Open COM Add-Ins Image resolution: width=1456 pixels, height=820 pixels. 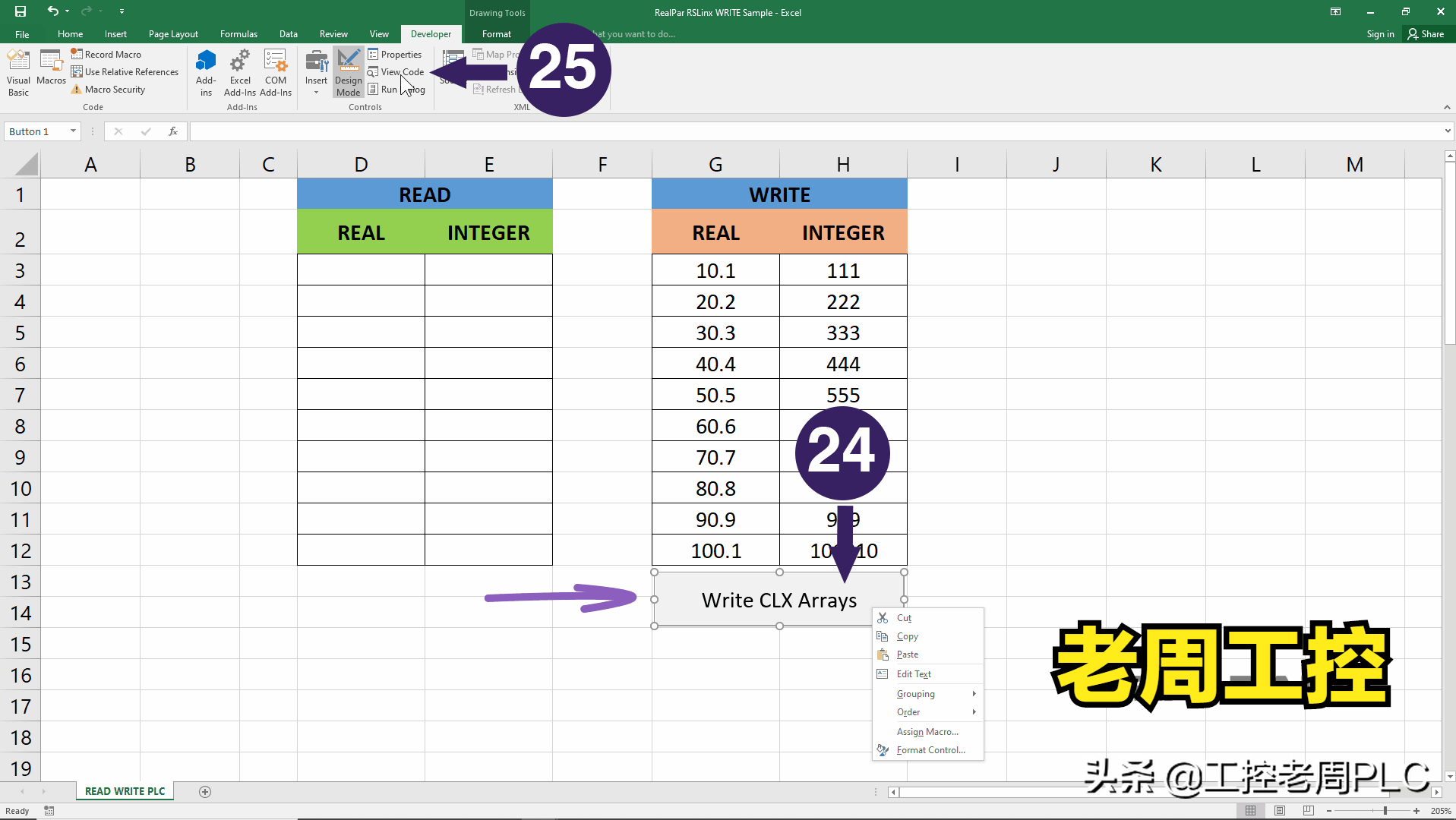275,72
